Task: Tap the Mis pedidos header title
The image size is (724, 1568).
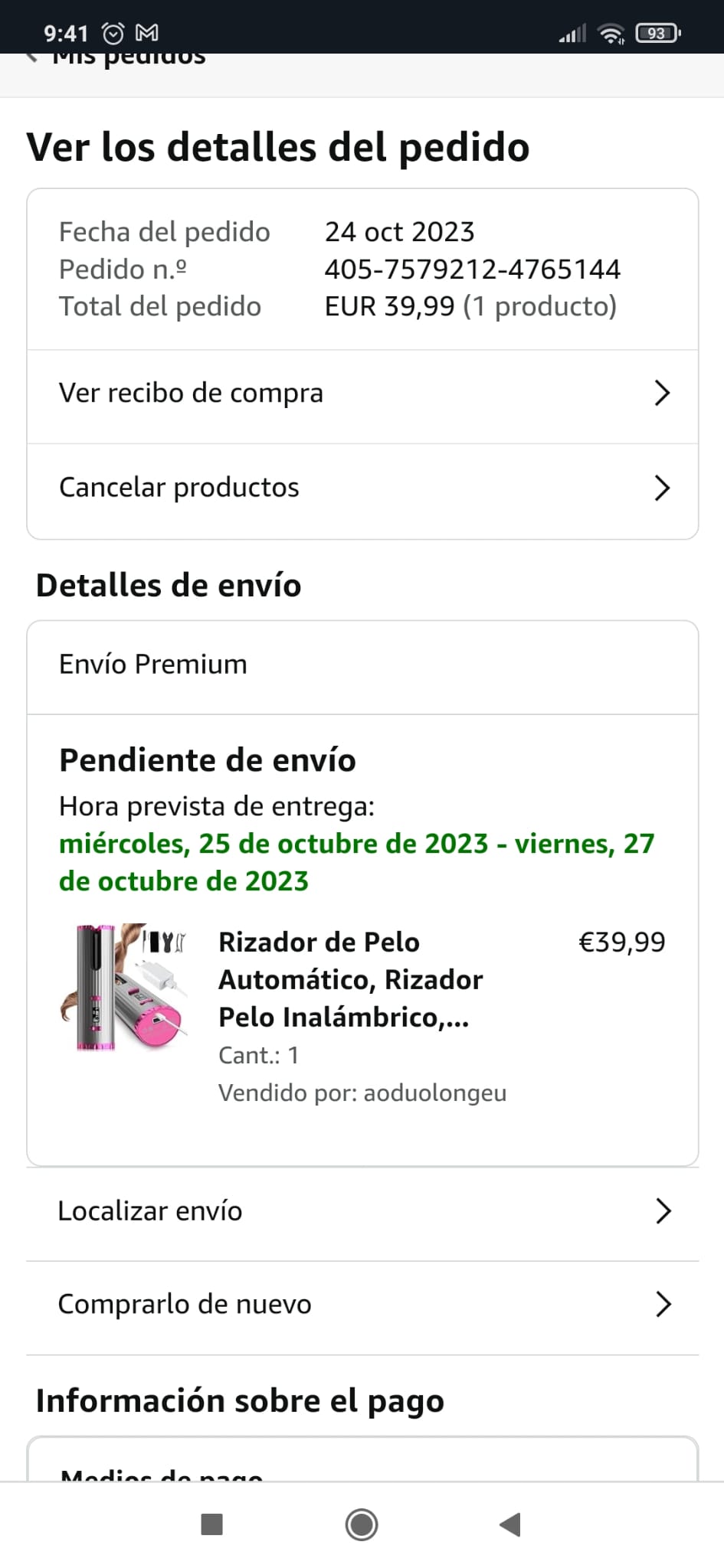Action: tap(129, 58)
